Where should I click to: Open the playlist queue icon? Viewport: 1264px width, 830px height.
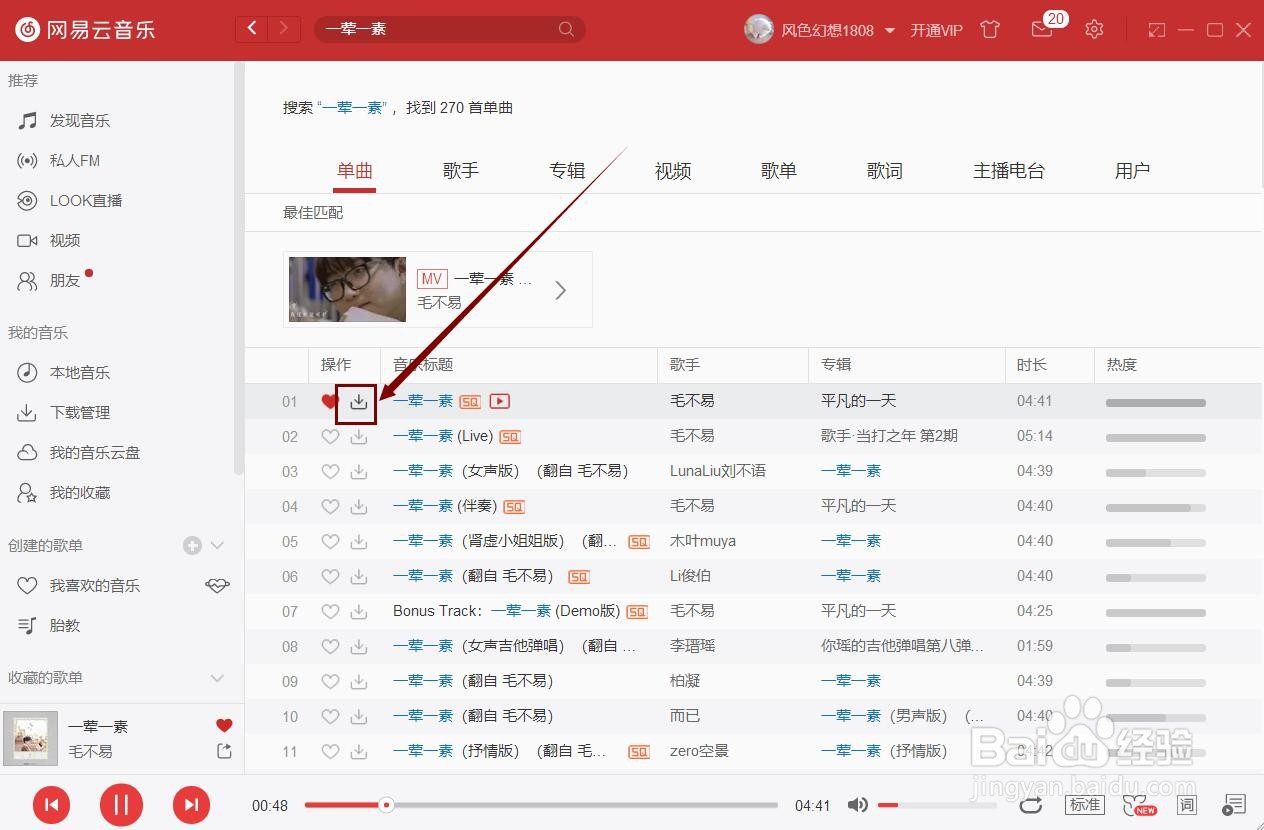click(1234, 805)
